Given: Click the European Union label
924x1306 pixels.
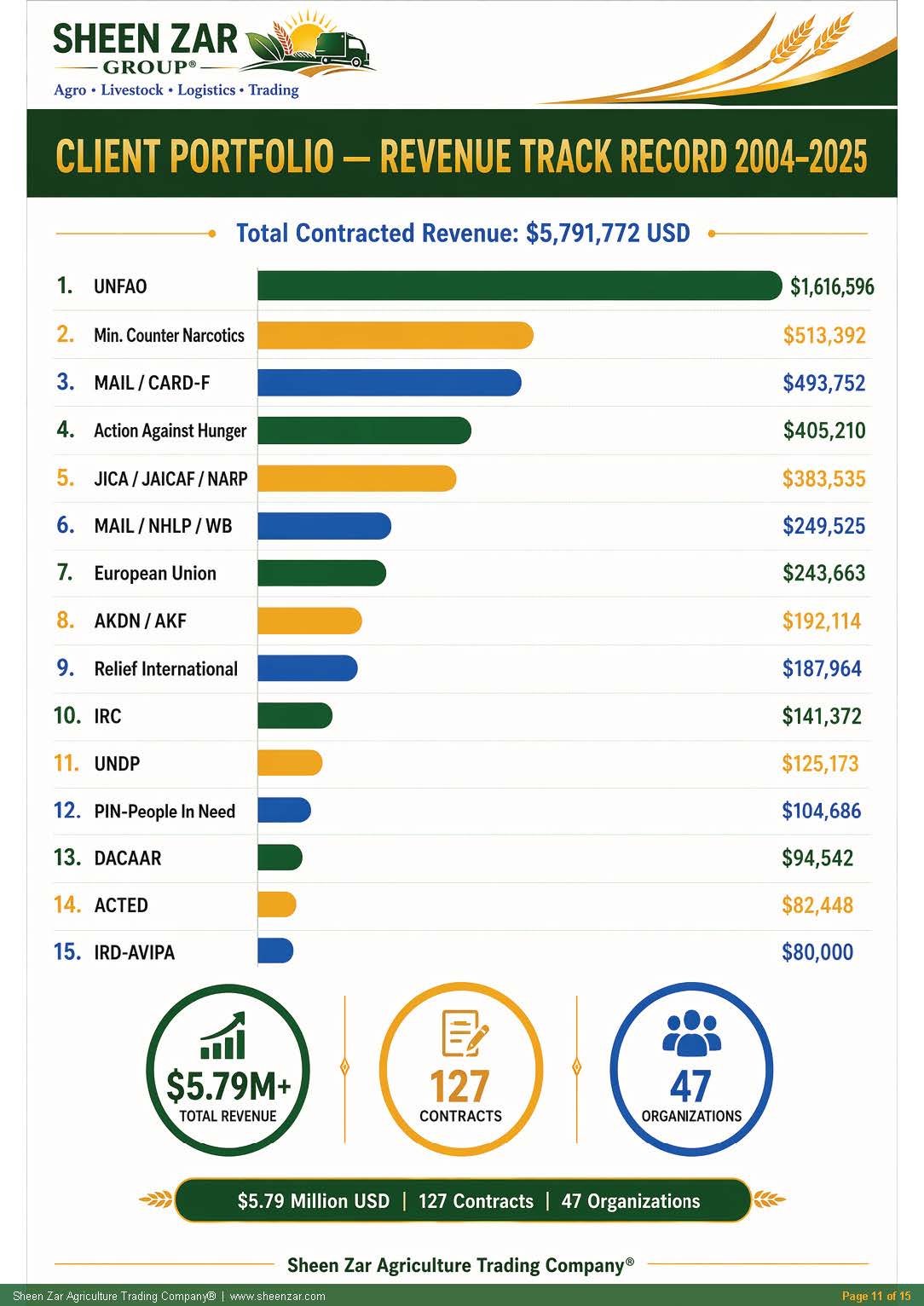Looking at the screenshot, I should 155,574.
